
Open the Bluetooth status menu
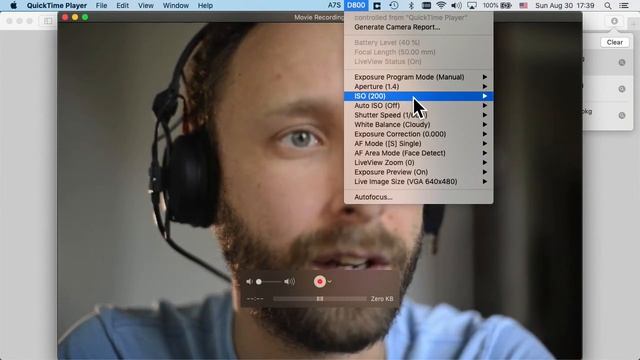411,5
